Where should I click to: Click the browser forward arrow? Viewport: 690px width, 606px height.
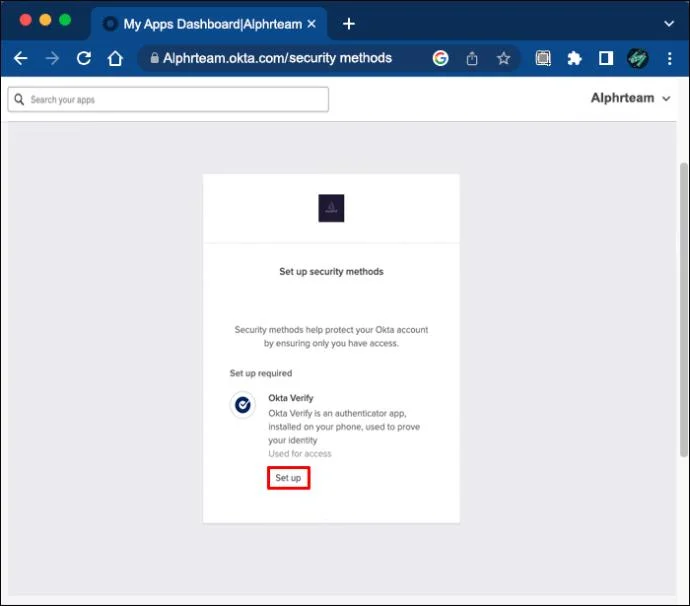[52, 58]
